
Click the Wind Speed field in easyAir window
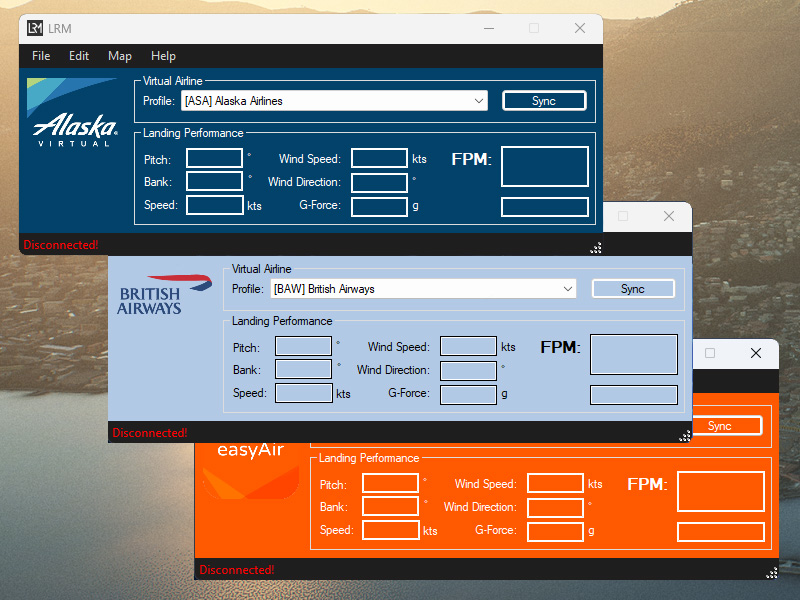coord(555,483)
